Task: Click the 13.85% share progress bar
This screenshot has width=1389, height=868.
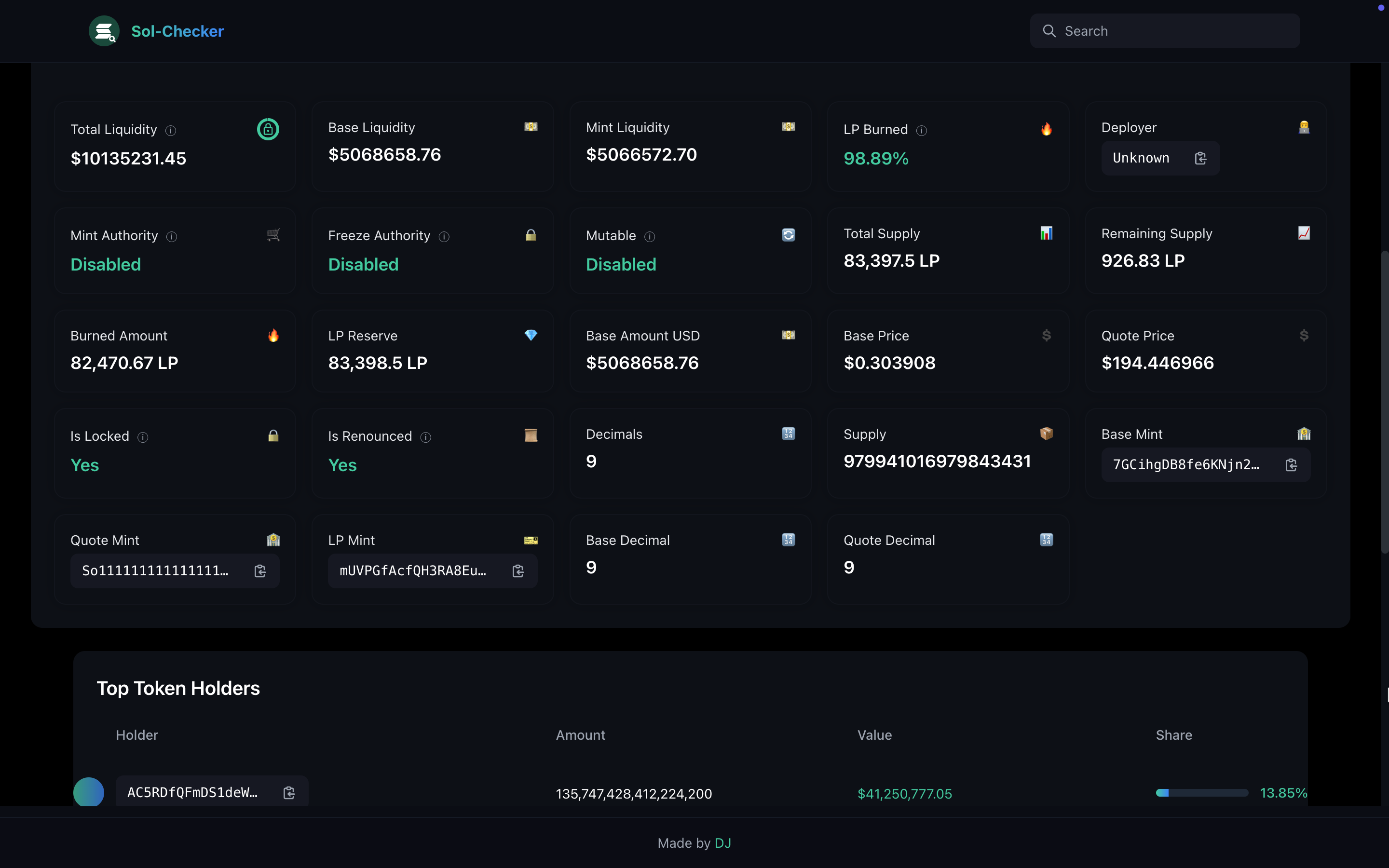Action: tap(1201, 793)
